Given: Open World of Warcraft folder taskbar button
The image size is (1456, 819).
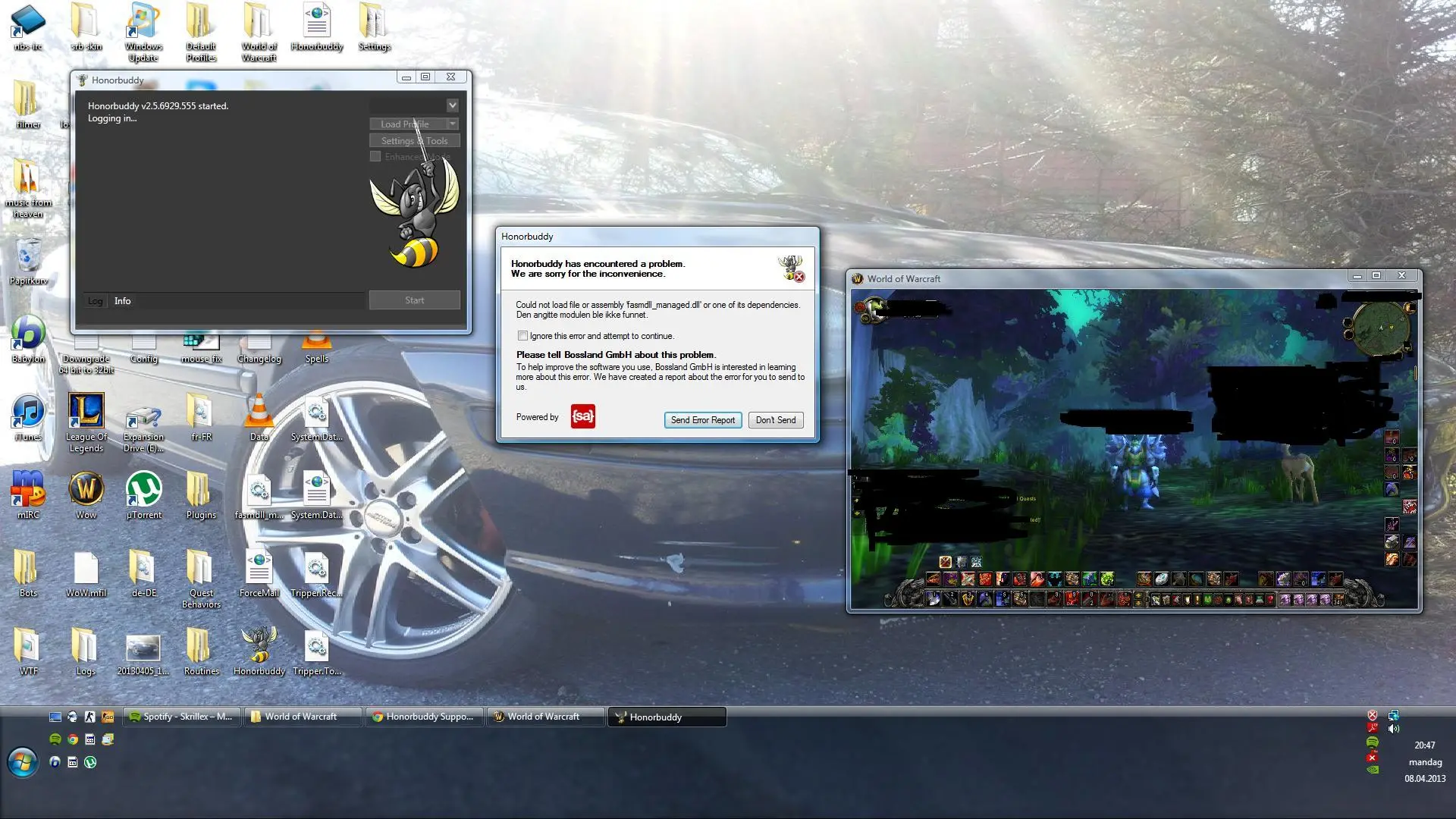Looking at the screenshot, I should (302, 717).
